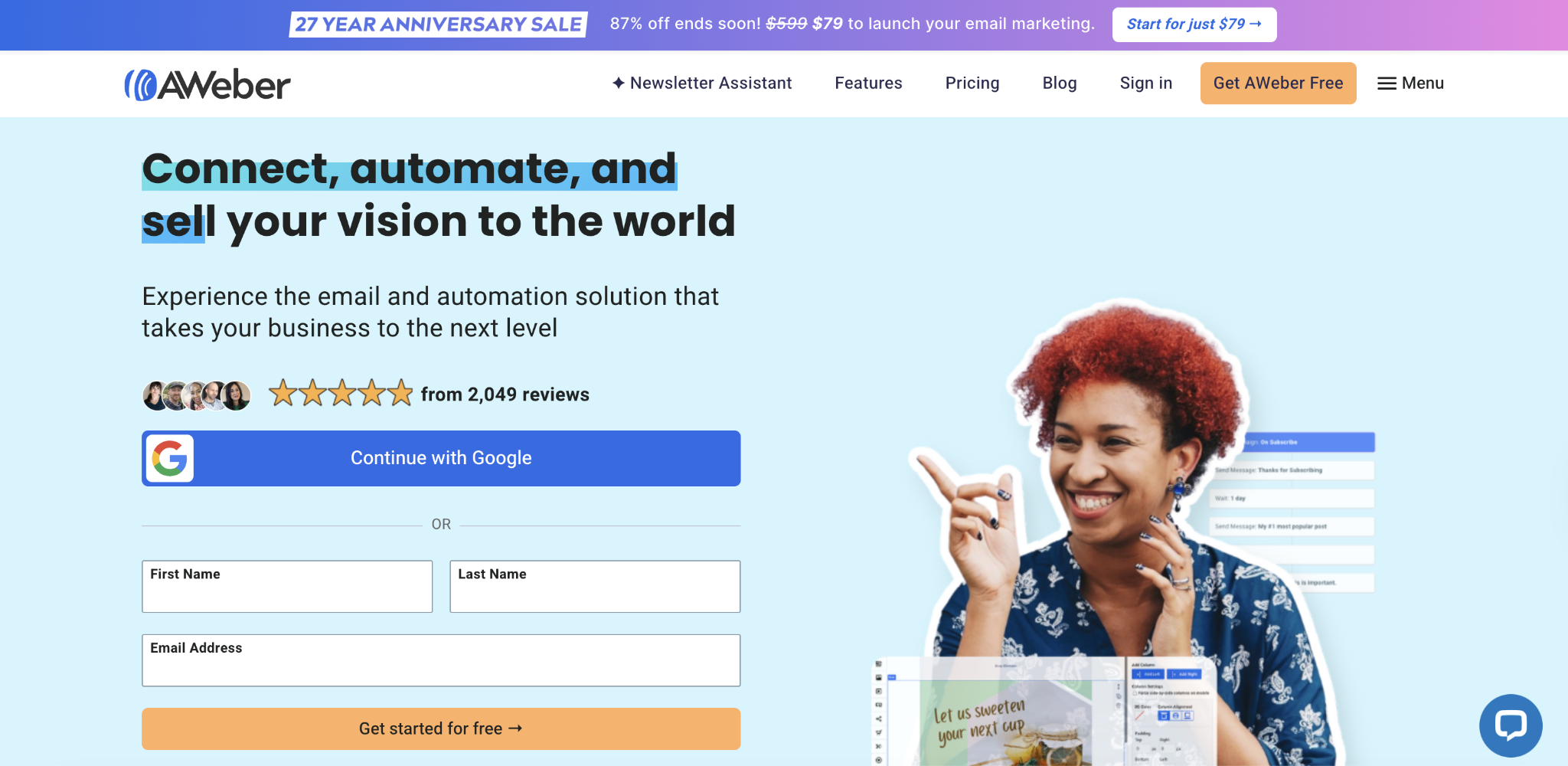Click the sparkle icon beside Newsletter Assistant

[x=618, y=83]
